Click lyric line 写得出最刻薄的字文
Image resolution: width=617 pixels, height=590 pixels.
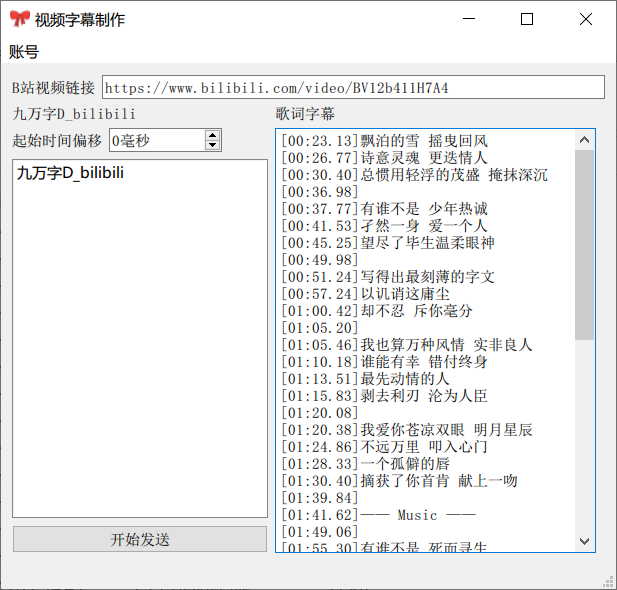tap(388, 277)
